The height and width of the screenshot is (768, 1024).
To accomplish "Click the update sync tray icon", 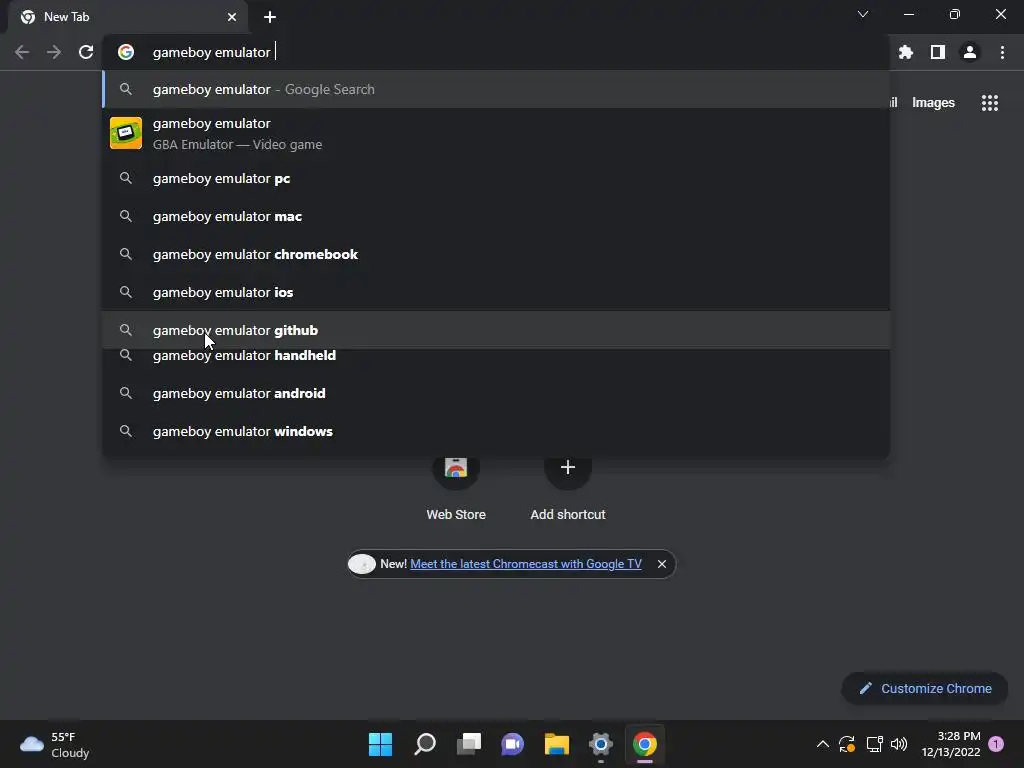I will point(847,744).
